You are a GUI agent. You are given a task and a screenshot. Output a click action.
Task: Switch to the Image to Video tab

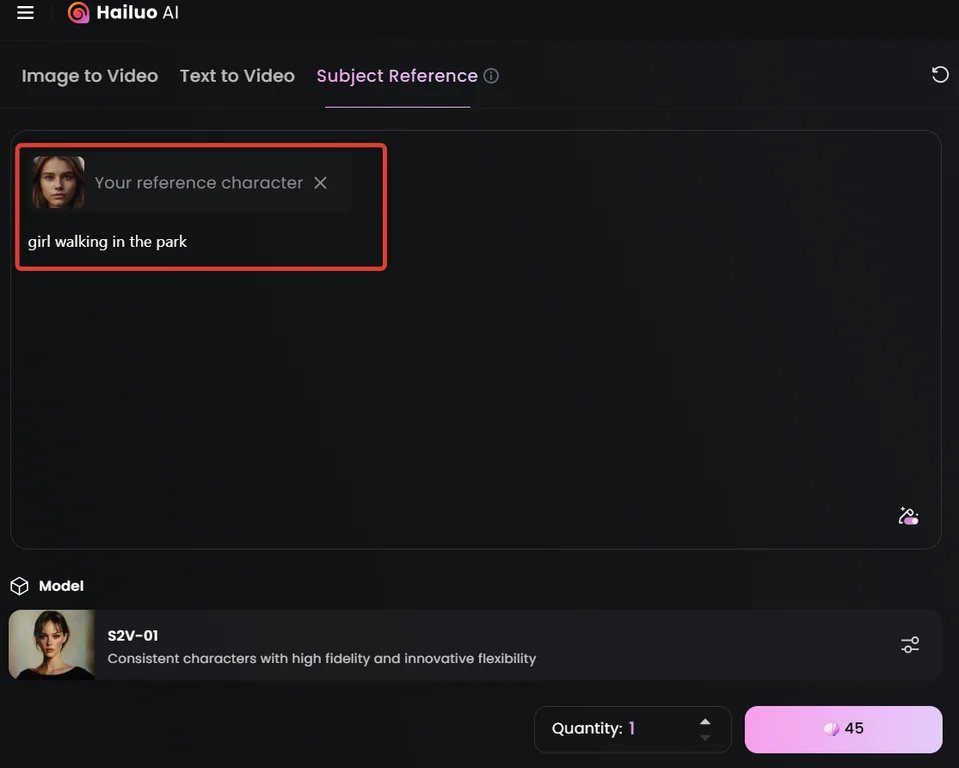(90, 76)
